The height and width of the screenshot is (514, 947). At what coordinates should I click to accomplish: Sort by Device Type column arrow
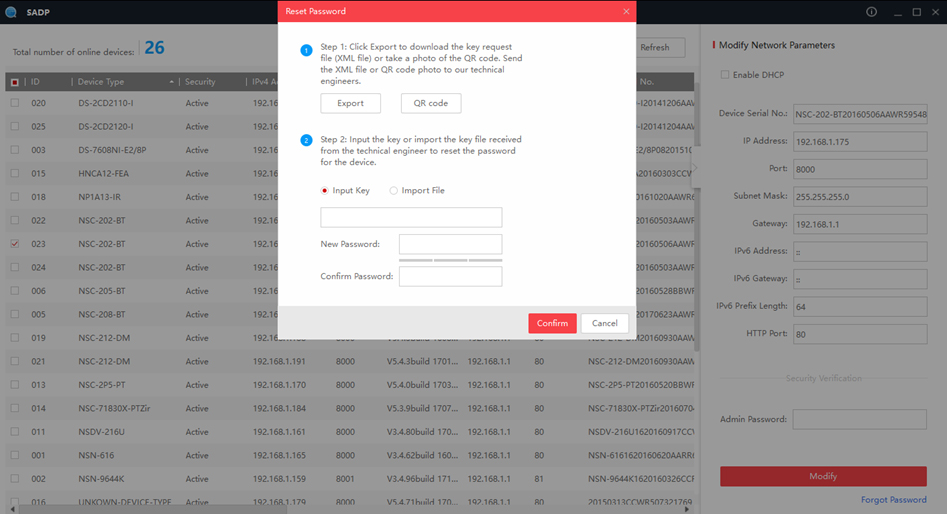point(172,82)
